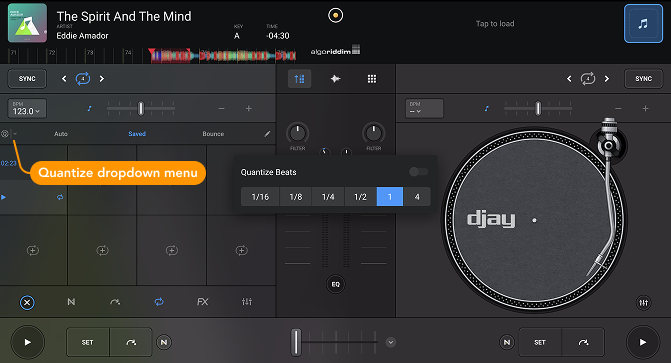The width and height of the screenshot is (671, 363).
Task: Play the left deck
Action: [x=27, y=342]
